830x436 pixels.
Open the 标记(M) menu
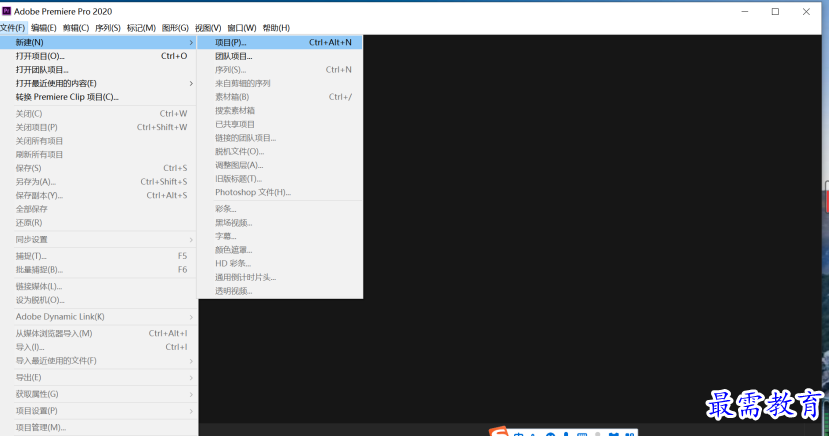141,28
